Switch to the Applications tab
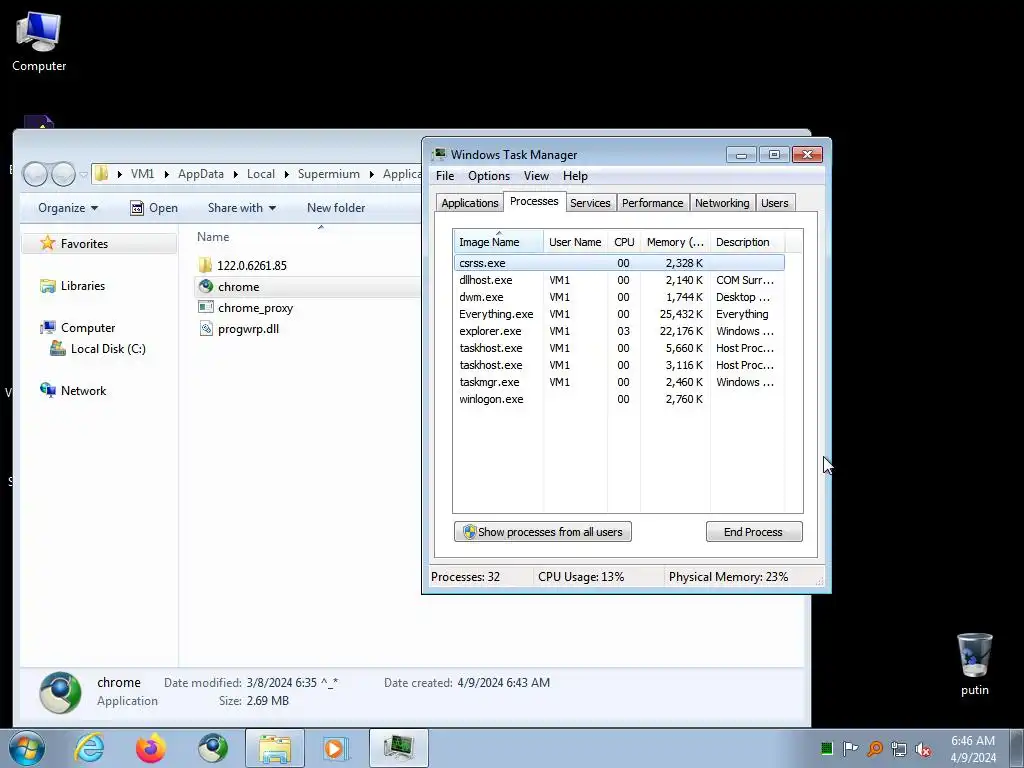The width and height of the screenshot is (1024, 768). point(470,203)
